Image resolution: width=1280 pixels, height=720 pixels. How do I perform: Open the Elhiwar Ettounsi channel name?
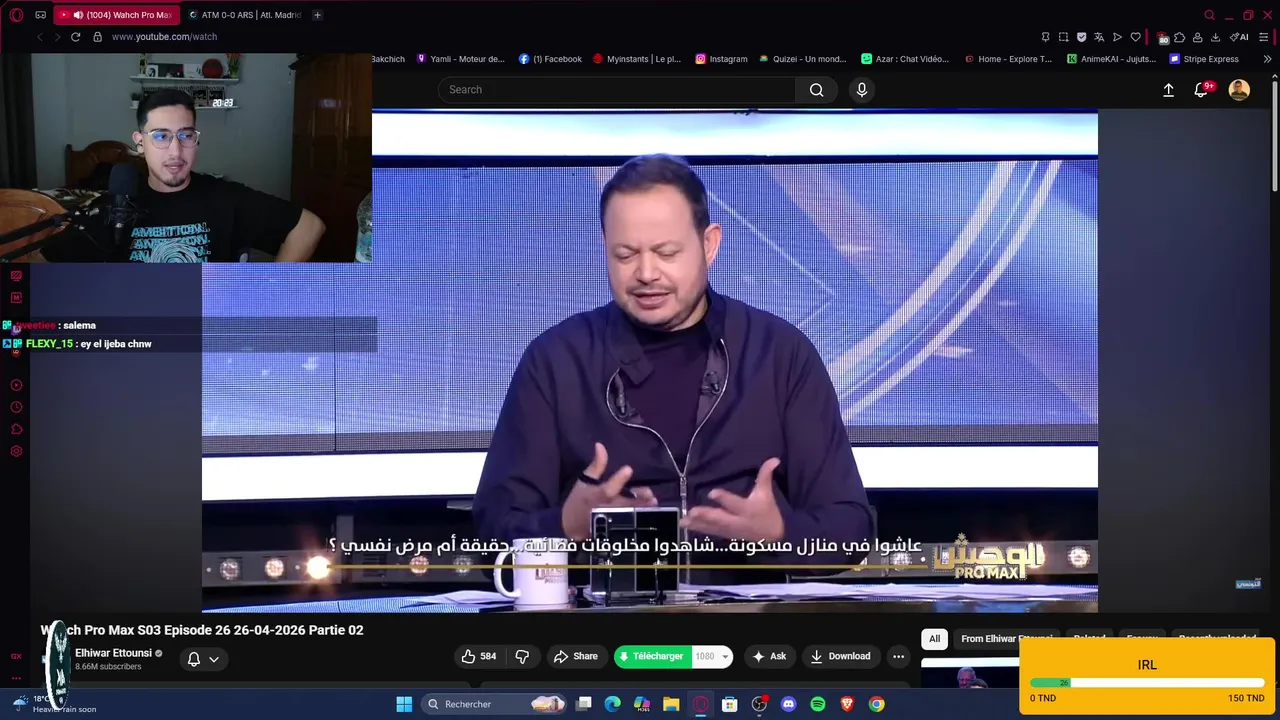click(x=113, y=653)
